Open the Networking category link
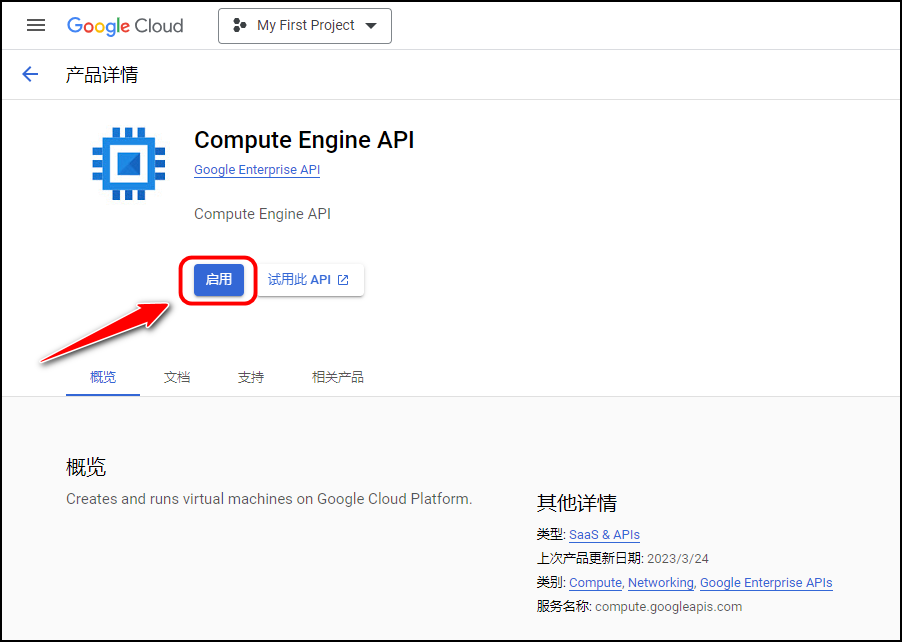Screen dimensions: 902x642 [660, 583]
